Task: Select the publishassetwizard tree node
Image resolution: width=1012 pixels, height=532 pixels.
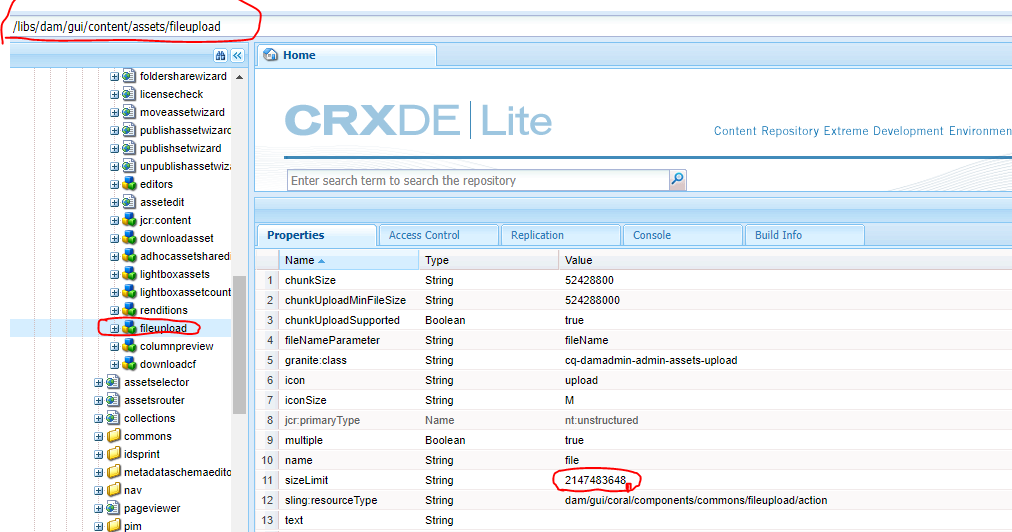Action: click(185, 130)
